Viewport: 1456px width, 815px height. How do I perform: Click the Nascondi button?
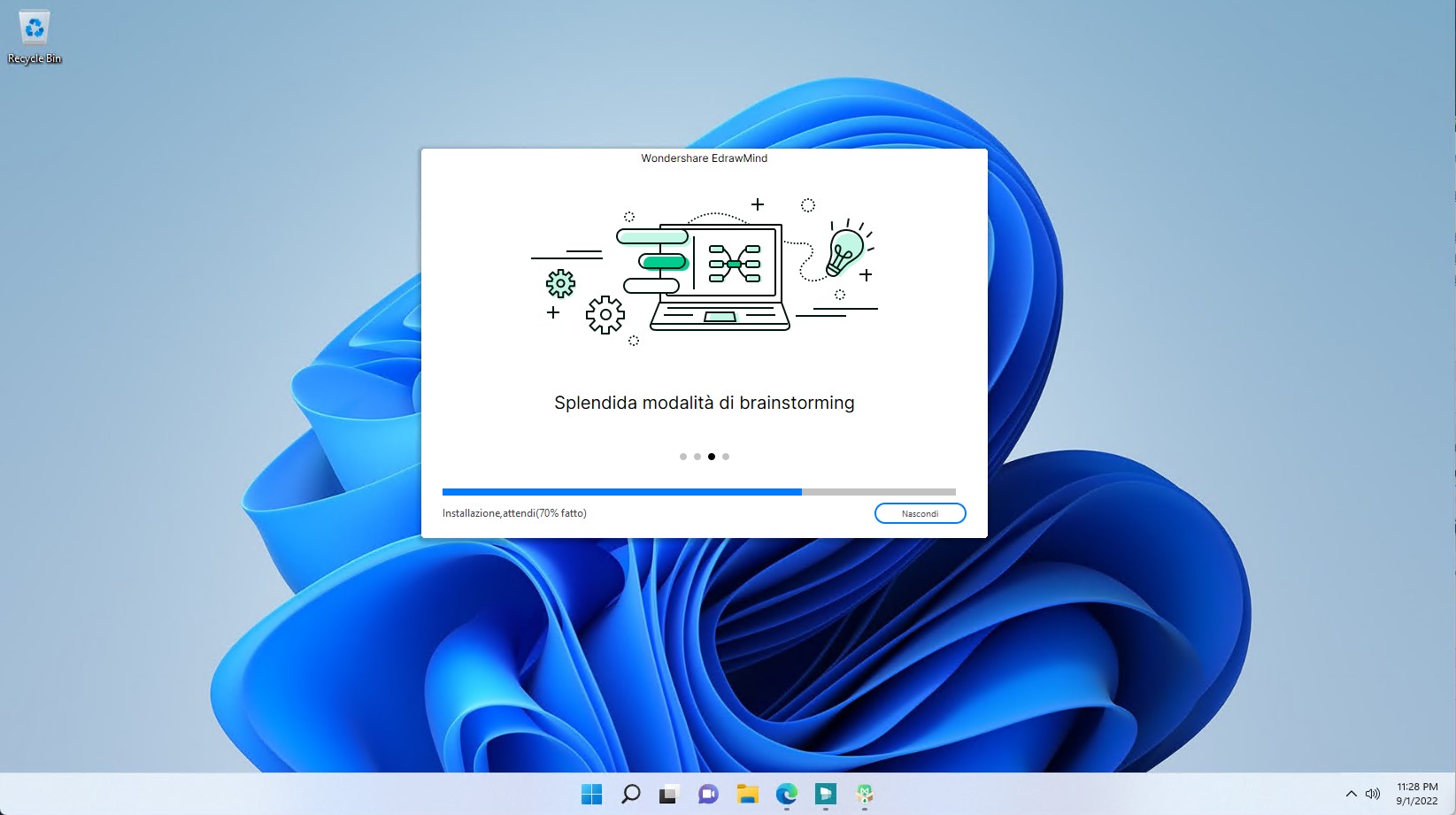tap(920, 513)
